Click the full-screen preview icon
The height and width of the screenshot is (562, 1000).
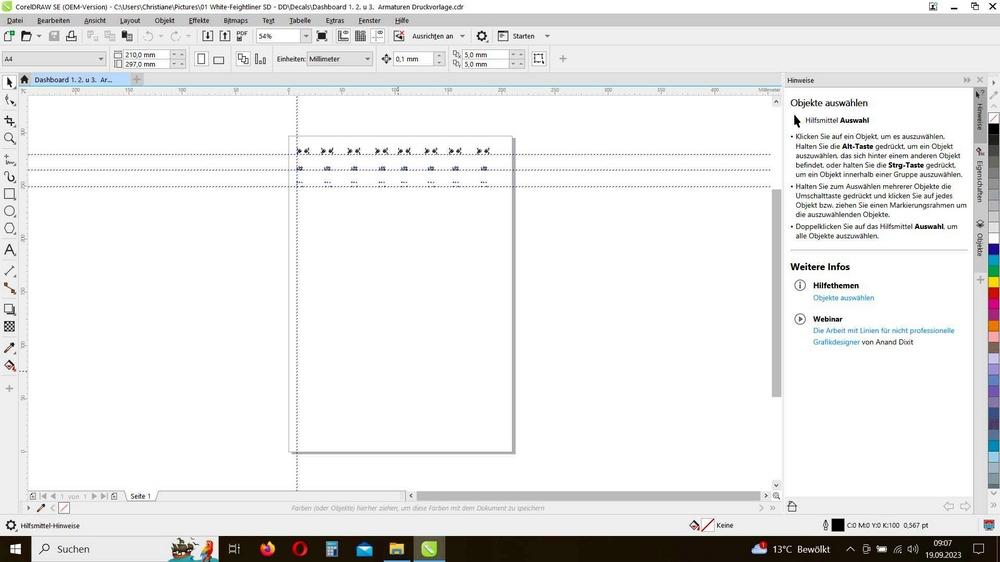pos(321,36)
